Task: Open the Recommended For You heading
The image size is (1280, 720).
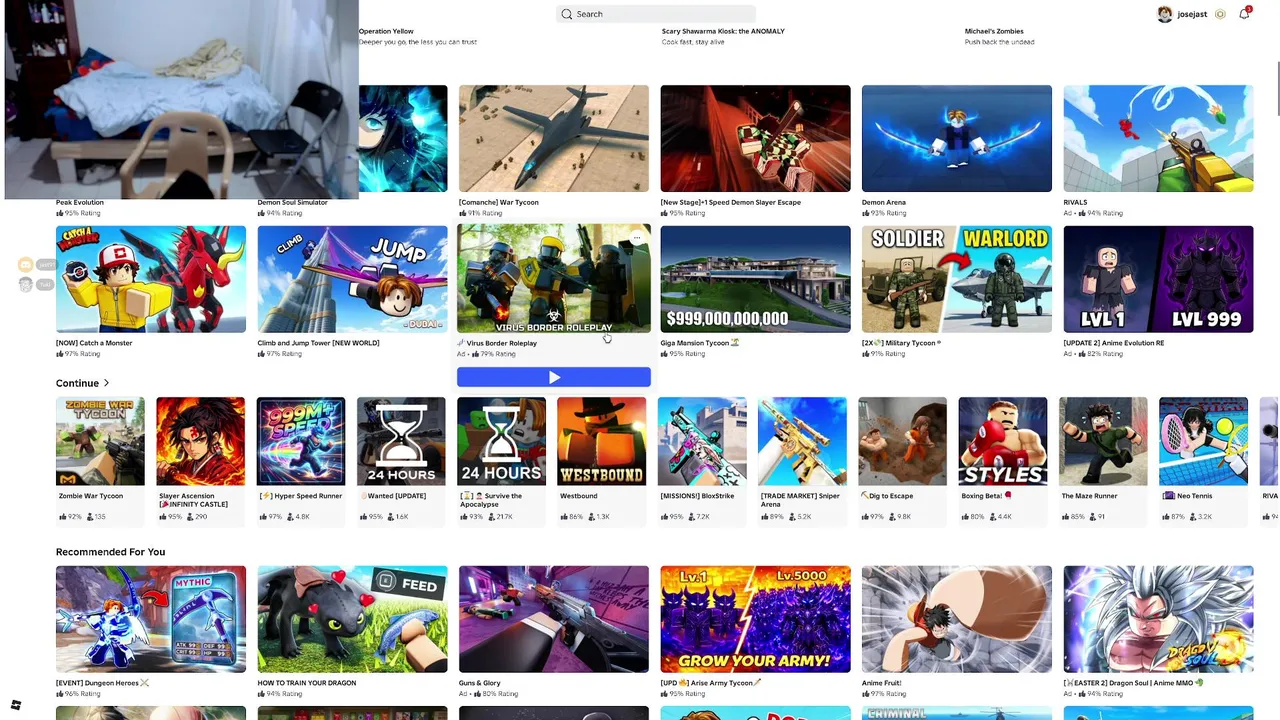Action: (110, 552)
